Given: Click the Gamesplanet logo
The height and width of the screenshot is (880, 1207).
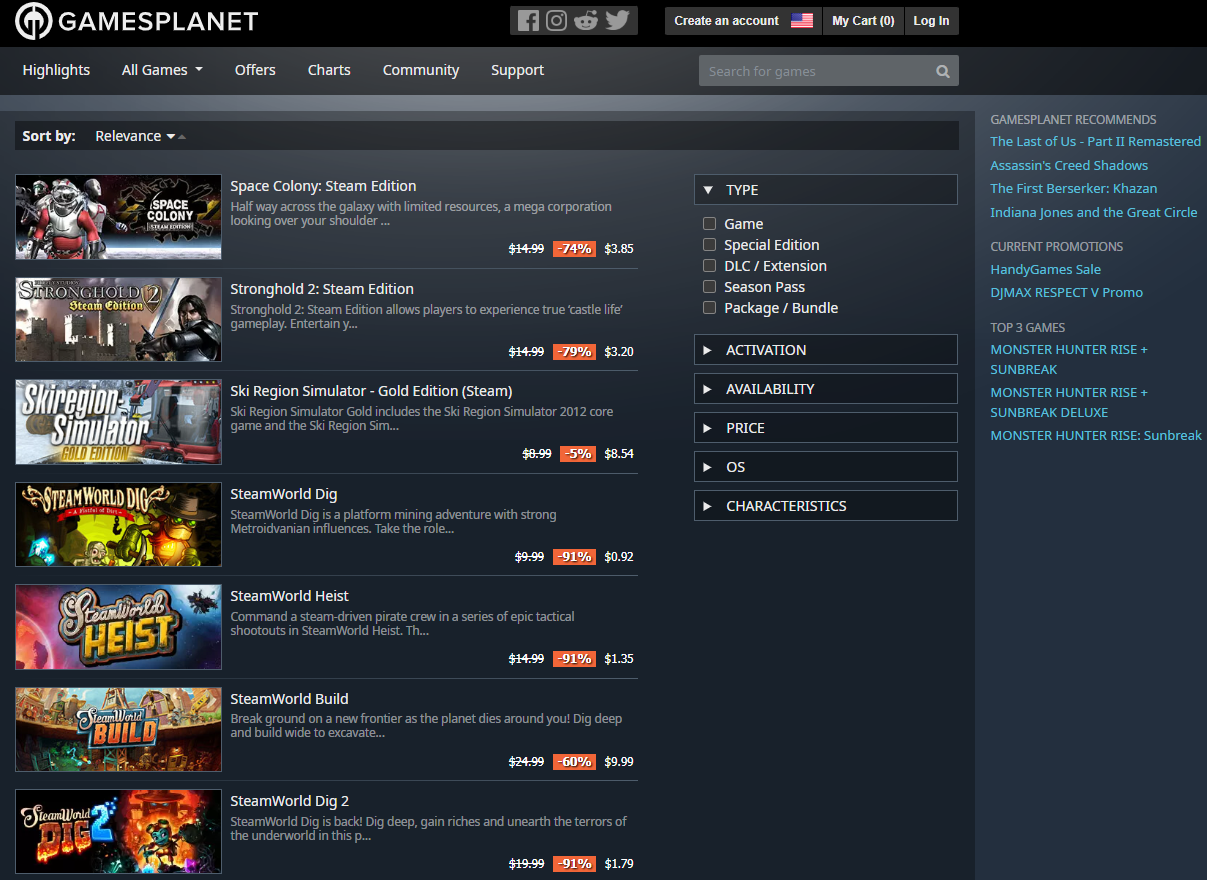Looking at the screenshot, I should click(137, 22).
